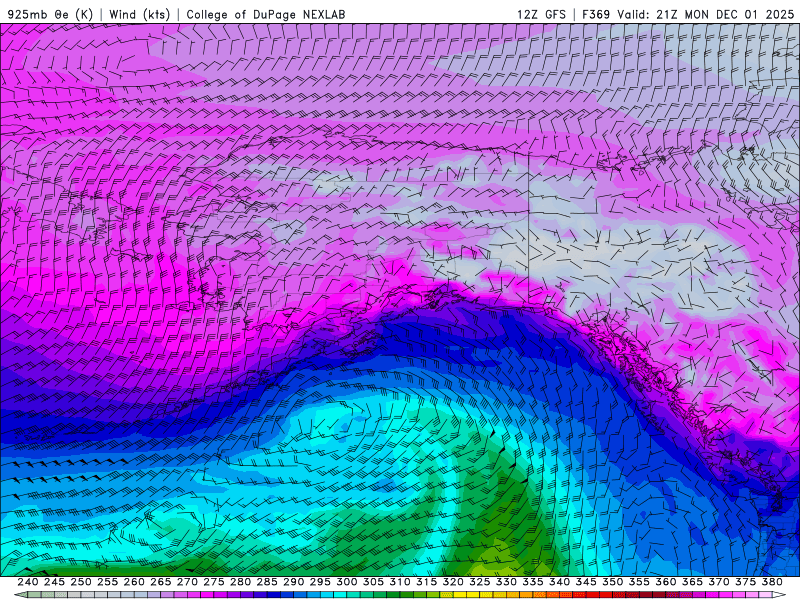Click the 280 value on color scale

click(x=240, y=582)
